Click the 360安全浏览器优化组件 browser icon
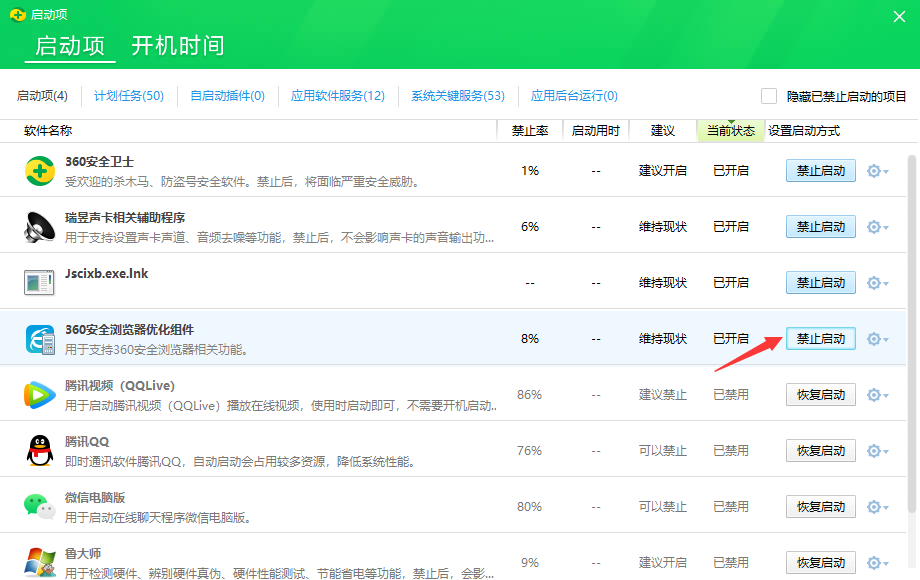This screenshot has width=920, height=580. pyautogui.click(x=38, y=338)
